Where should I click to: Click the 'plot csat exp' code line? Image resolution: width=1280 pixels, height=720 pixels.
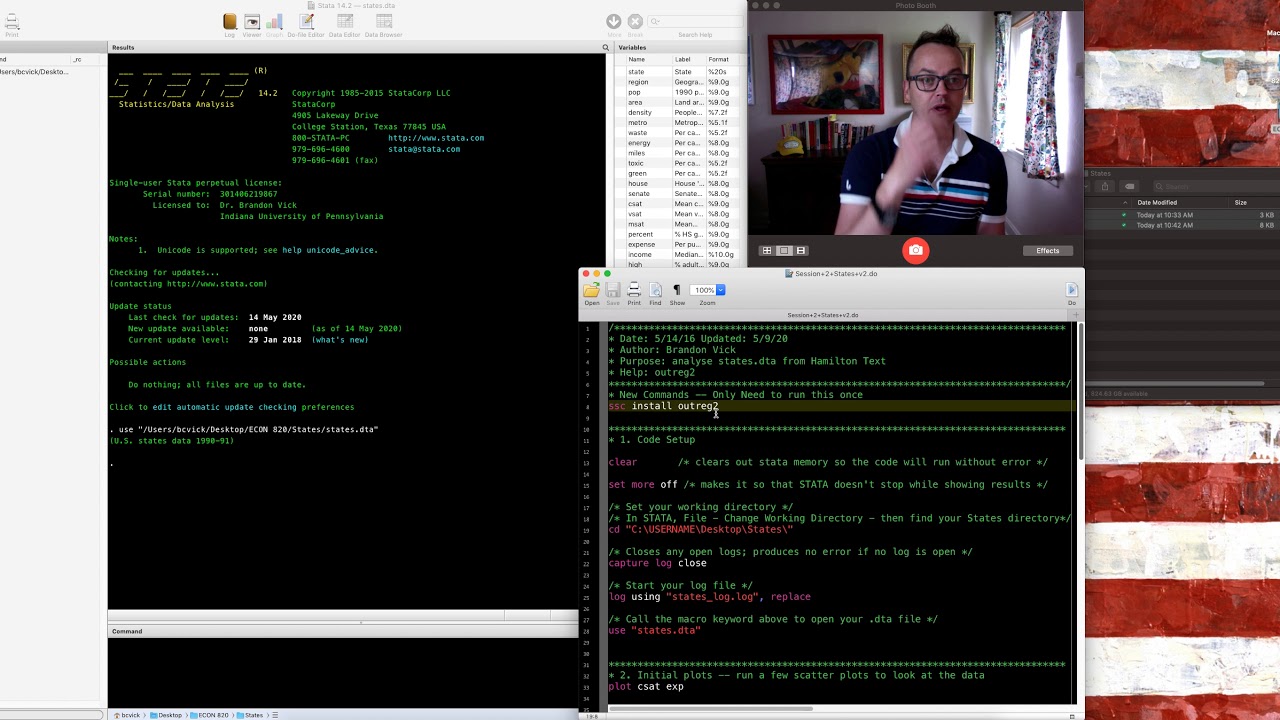tap(646, 686)
